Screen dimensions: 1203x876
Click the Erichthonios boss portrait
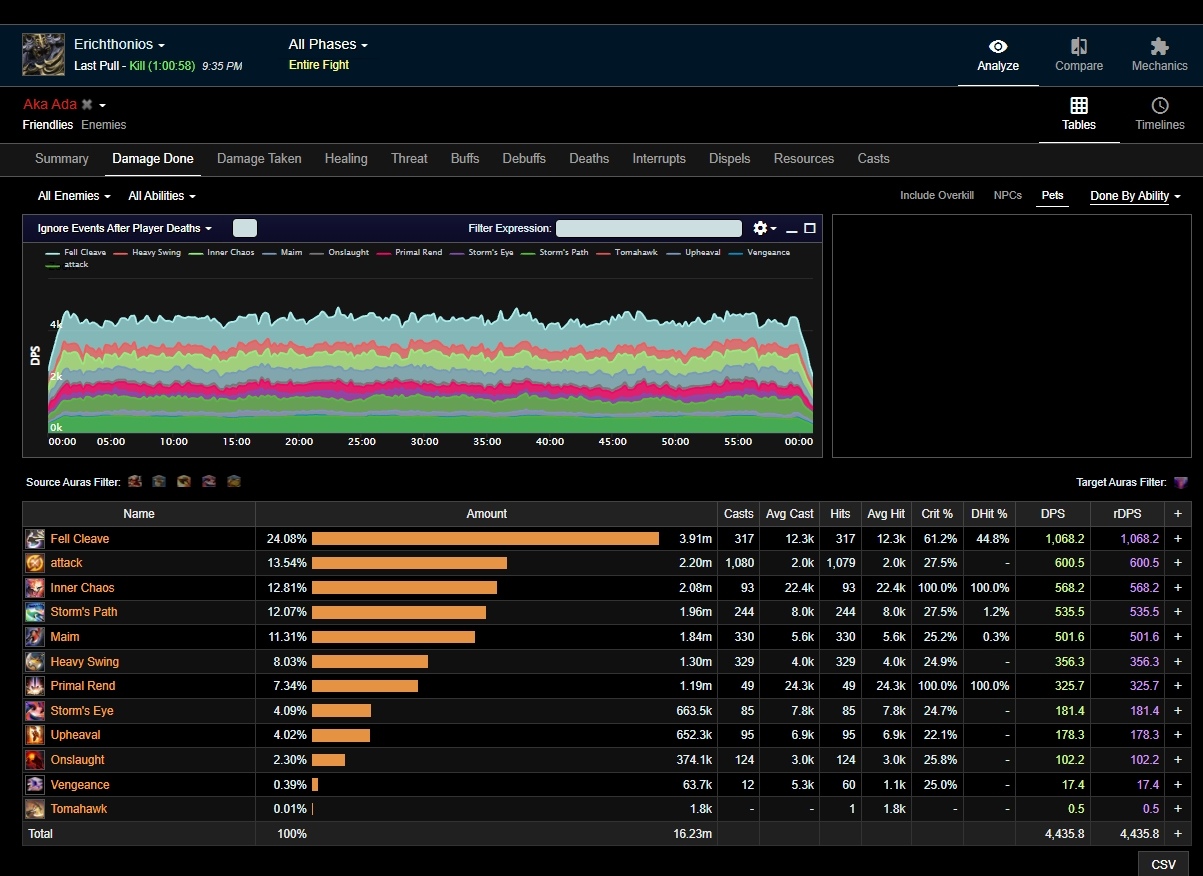[x=44, y=55]
